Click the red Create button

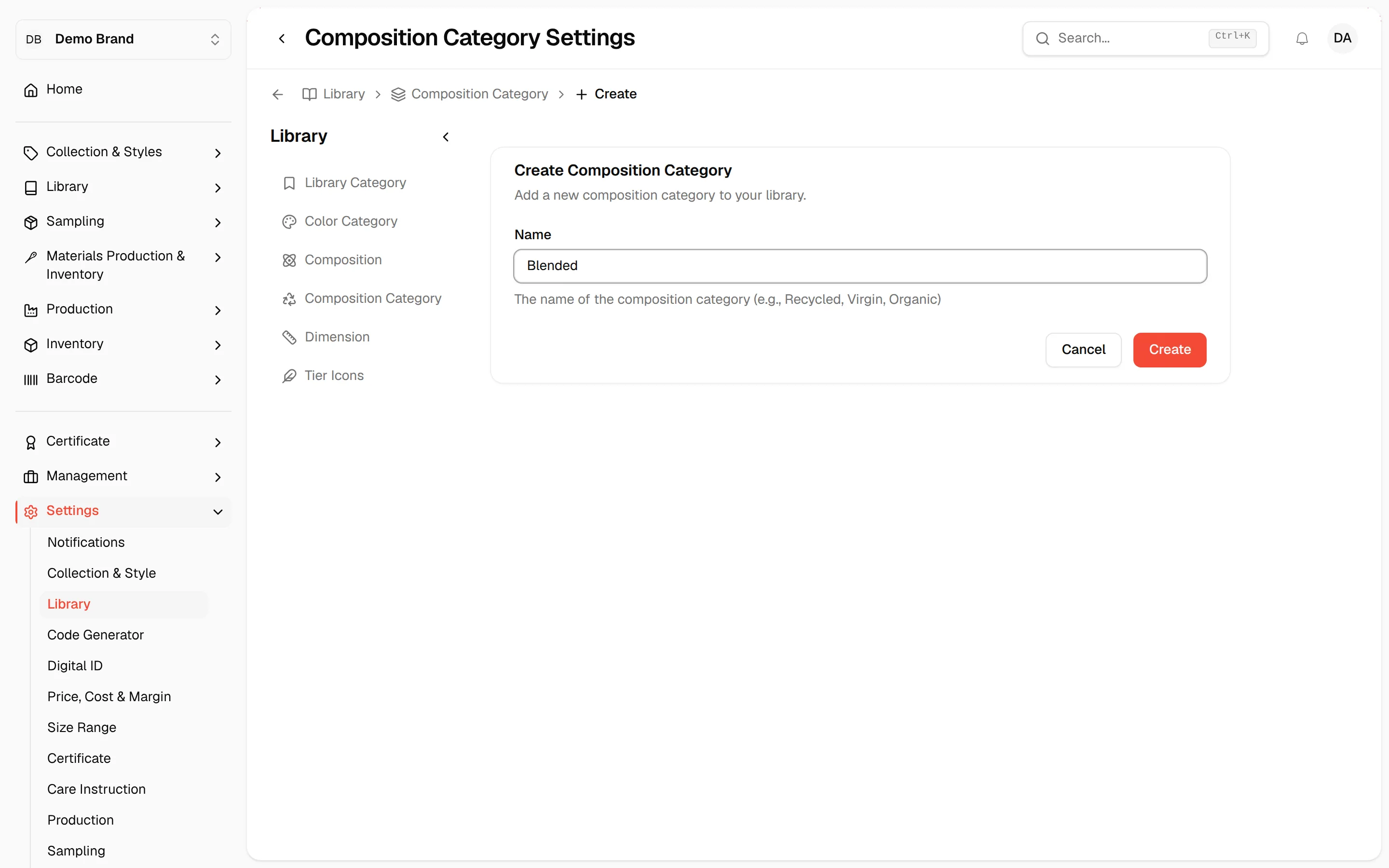[1170, 350]
